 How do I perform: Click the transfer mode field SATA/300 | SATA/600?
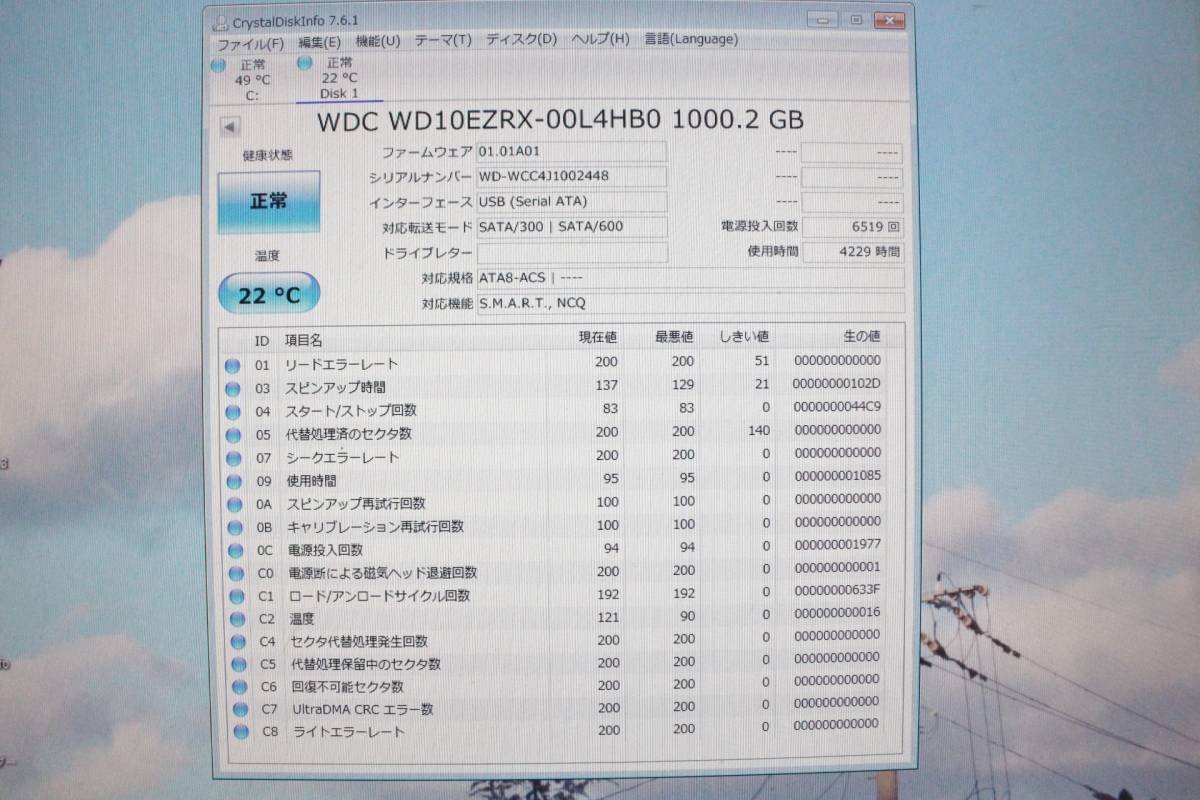(571, 227)
